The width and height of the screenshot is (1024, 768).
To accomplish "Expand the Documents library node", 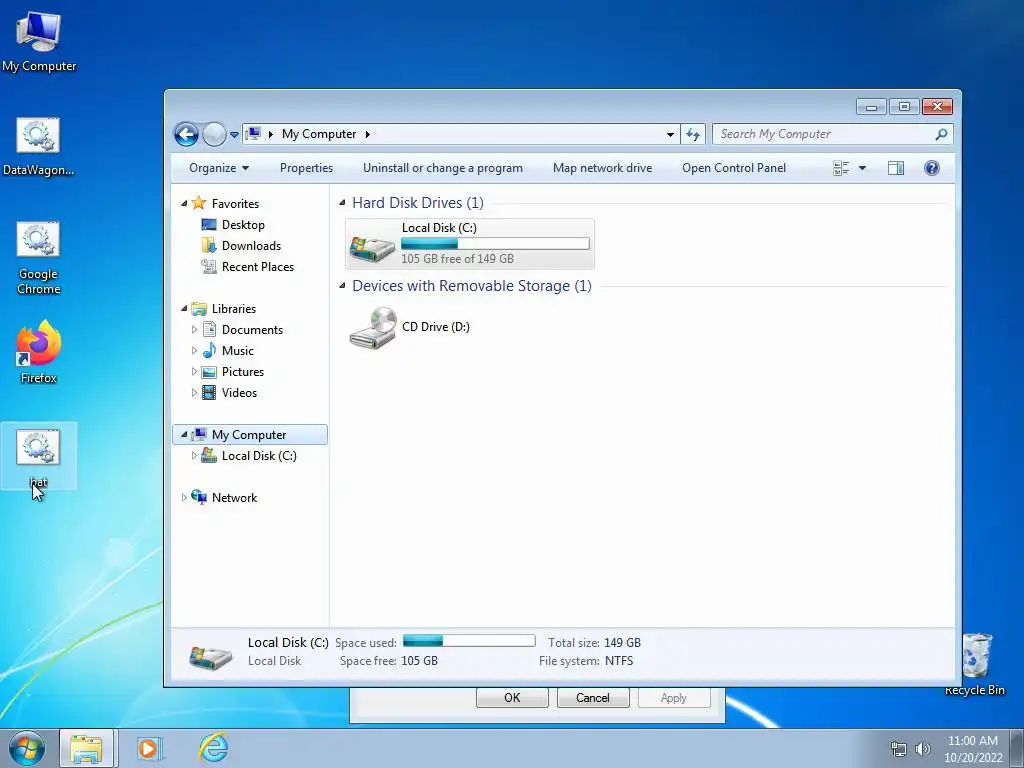I will click(194, 330).
